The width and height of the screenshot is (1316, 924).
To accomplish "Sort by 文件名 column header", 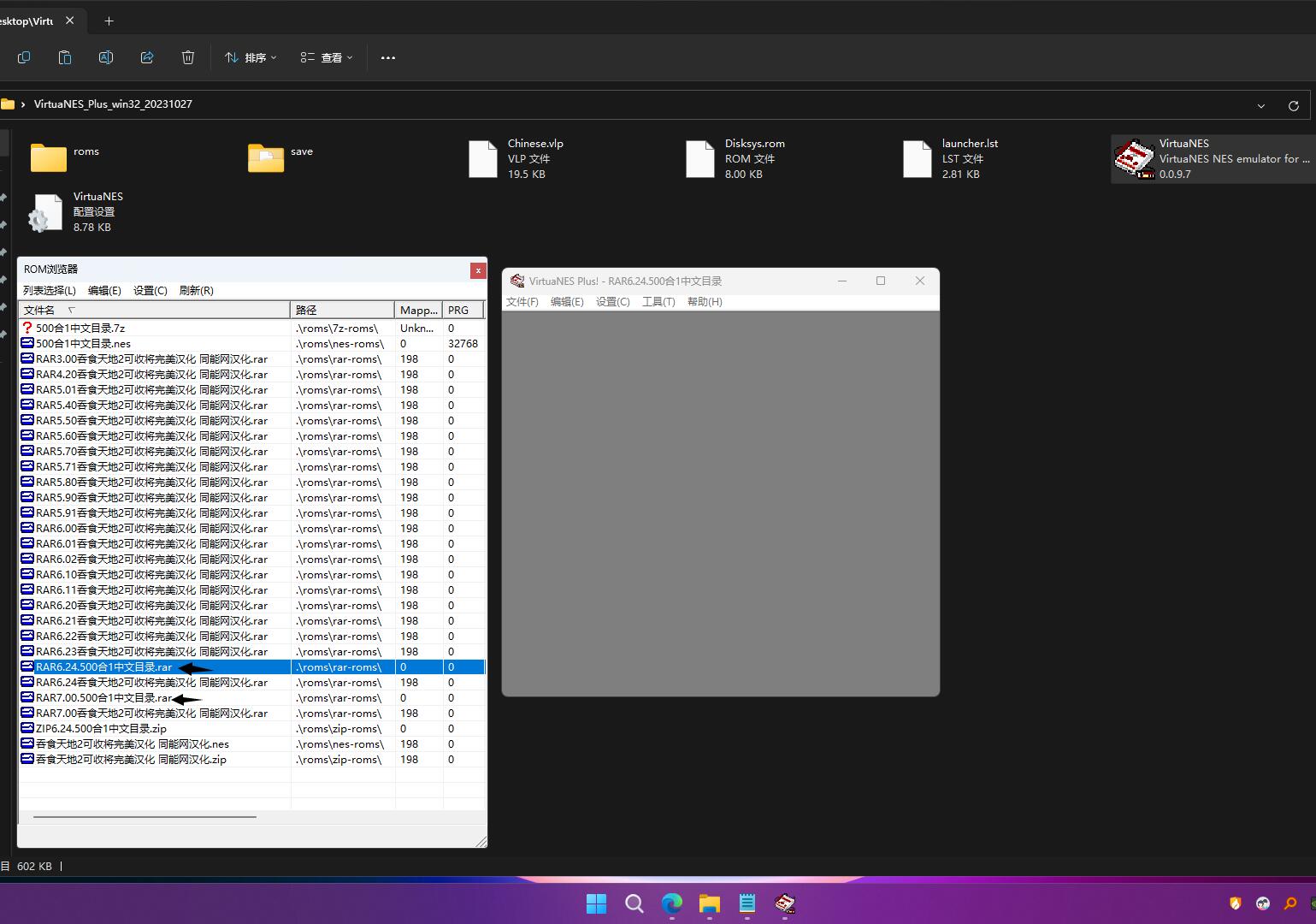I will [x=155, y=310].
